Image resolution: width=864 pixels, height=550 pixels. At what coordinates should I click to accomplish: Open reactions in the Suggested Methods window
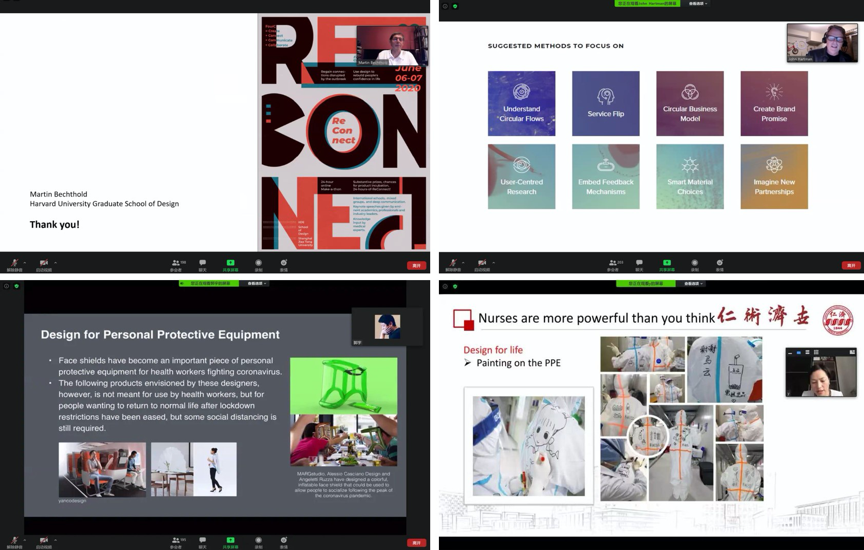[x=720, y=265]
